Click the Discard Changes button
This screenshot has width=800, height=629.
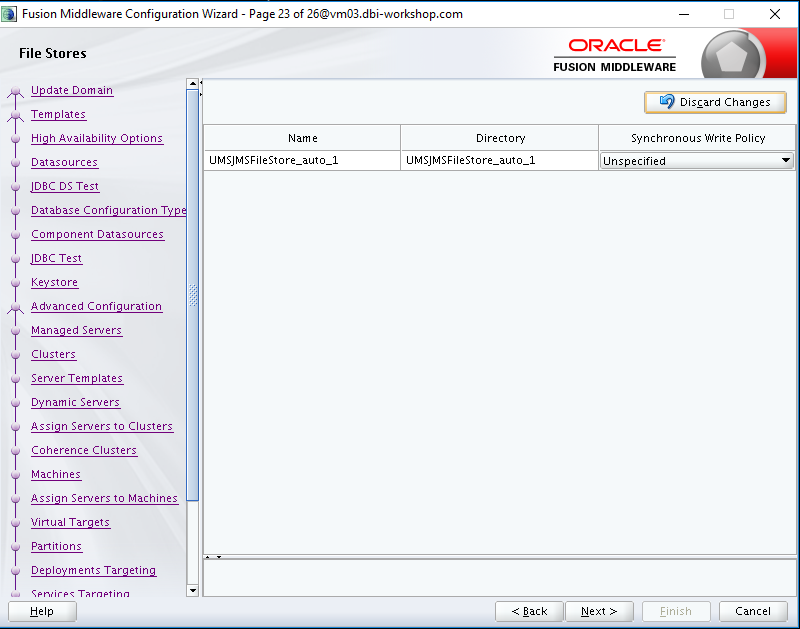coord(715,102)
